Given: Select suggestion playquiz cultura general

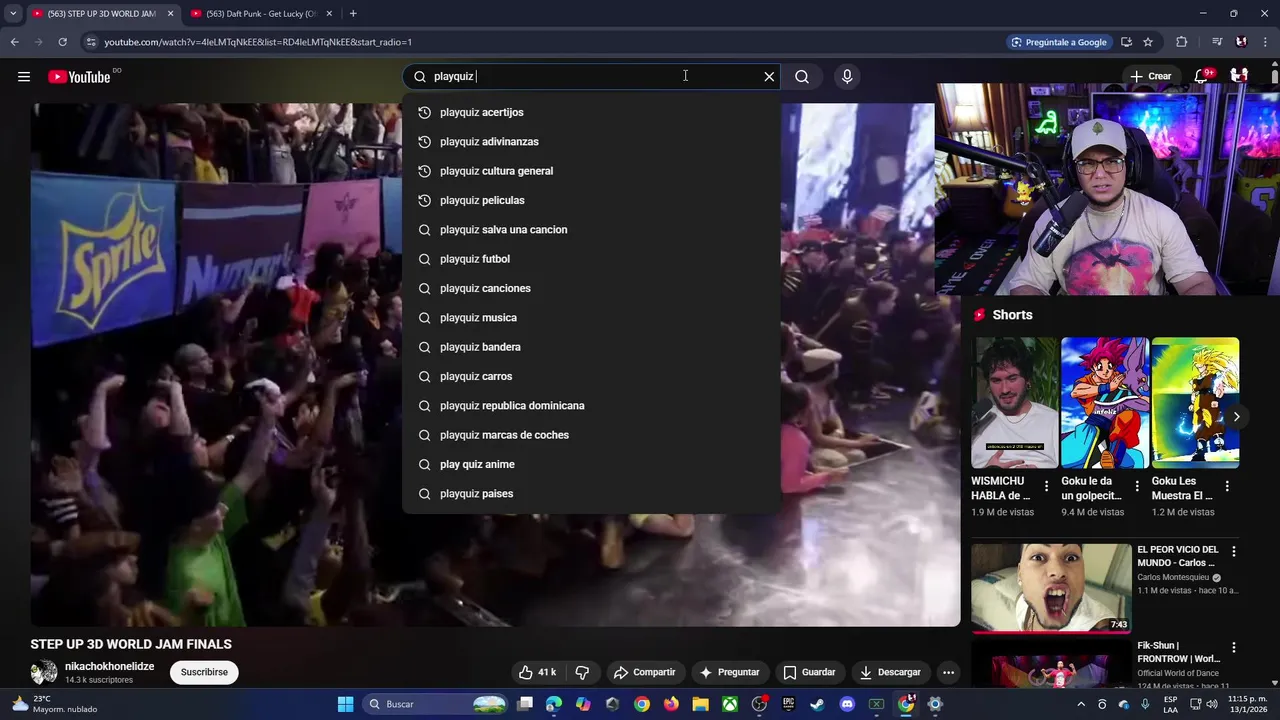Looking at the screenshot, I should [x=591, y=171].
